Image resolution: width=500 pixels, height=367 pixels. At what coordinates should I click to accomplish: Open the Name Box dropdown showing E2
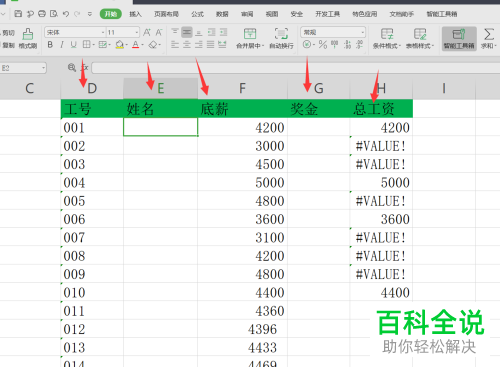tap(43, 68)
